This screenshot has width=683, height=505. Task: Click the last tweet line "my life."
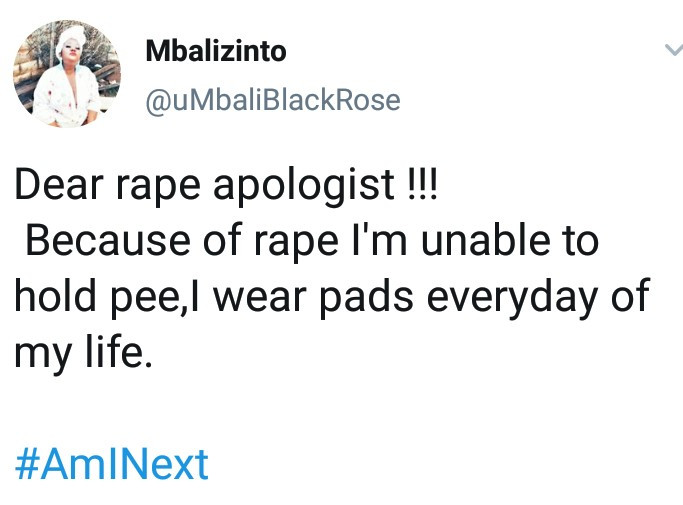coord(84,353)
